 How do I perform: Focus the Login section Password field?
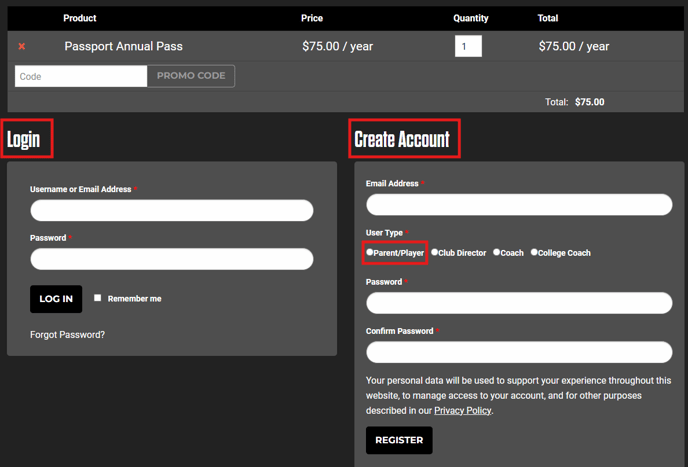click(x=172, y=259)
